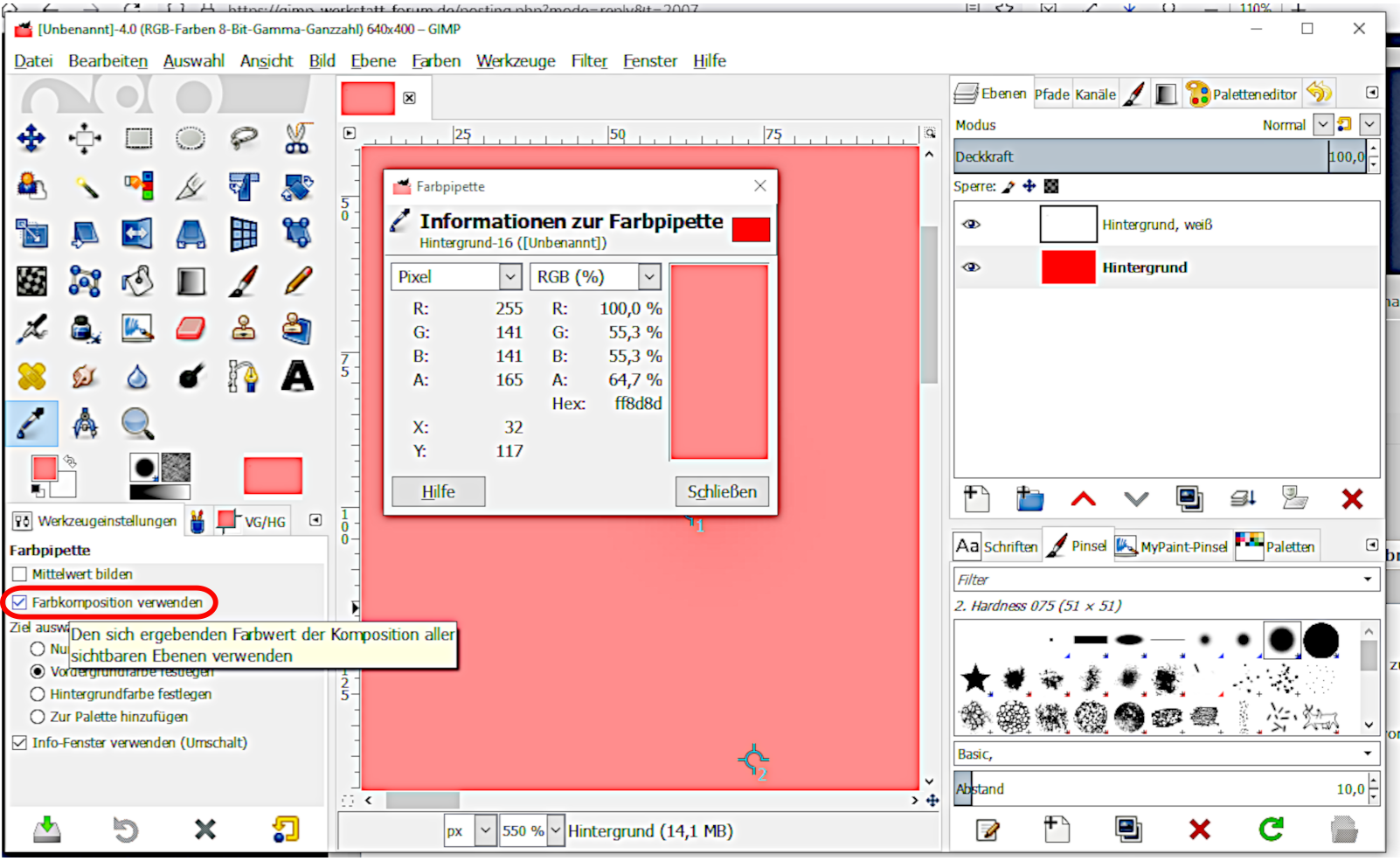Viewport: 1400px width, 861px height.
Task: Open the Filter menu
Action: tap(589, 61)
